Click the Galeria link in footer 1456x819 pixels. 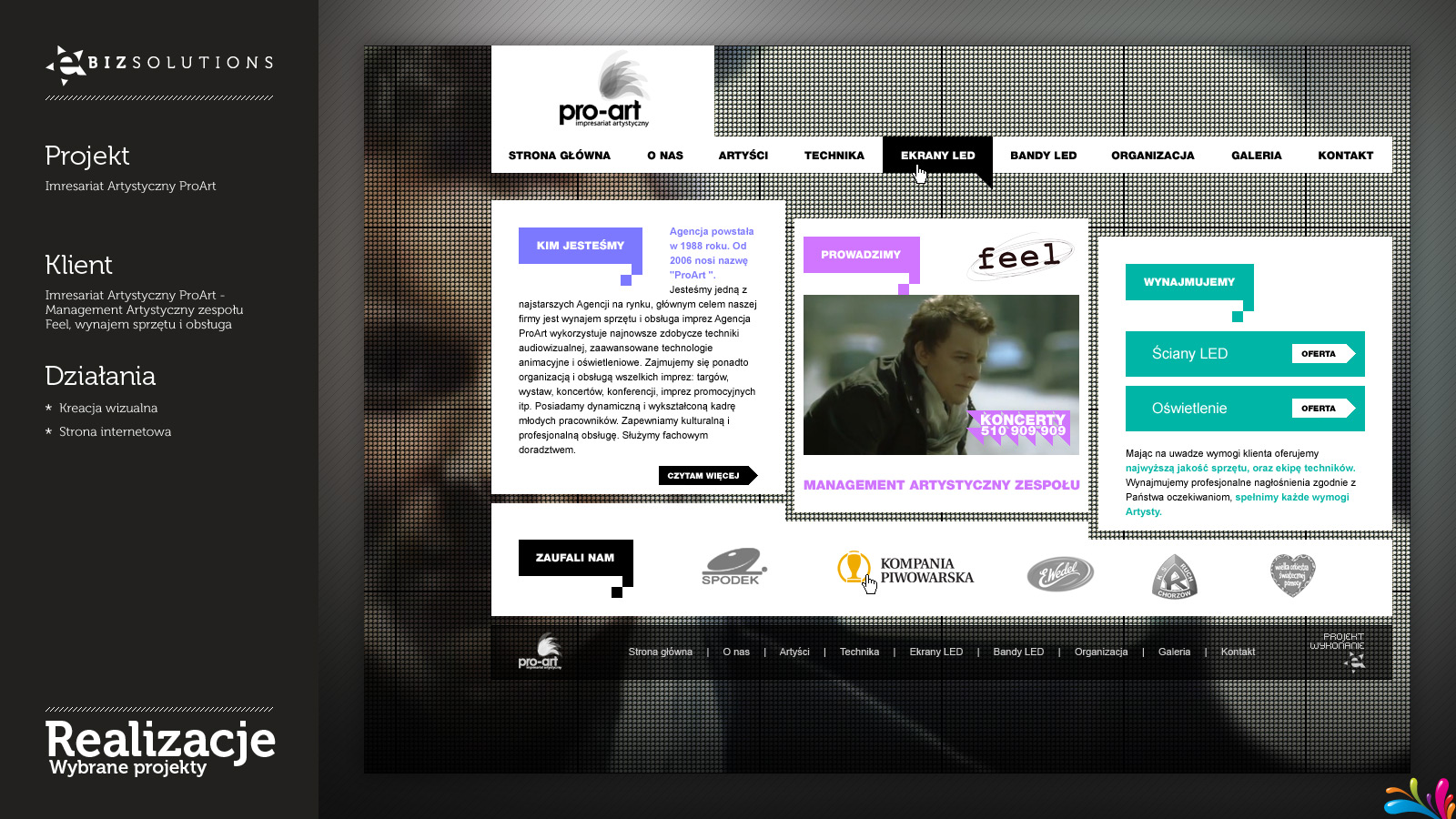(1174, 652)
